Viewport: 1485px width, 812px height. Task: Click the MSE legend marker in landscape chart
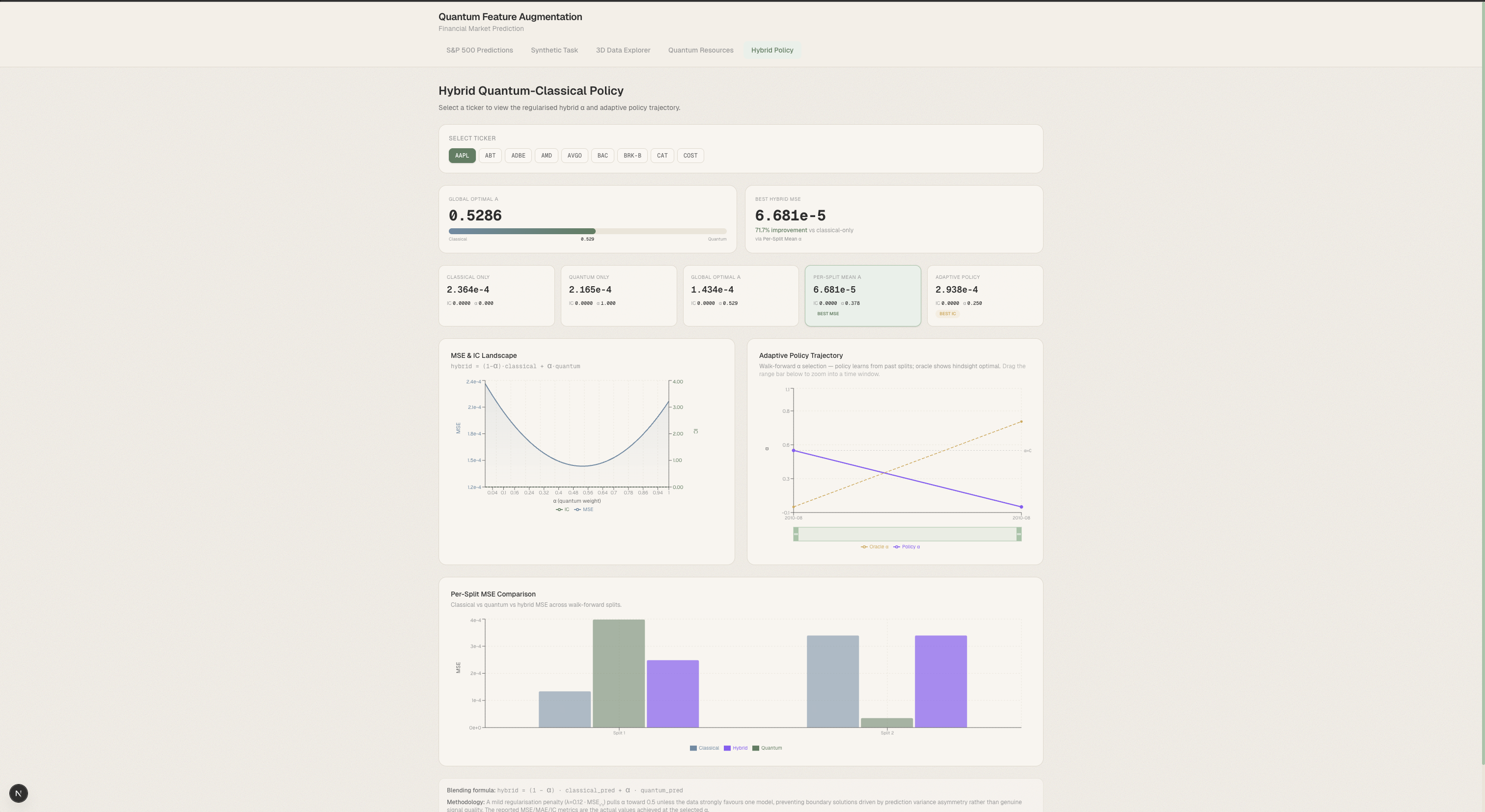pos(577,510)
